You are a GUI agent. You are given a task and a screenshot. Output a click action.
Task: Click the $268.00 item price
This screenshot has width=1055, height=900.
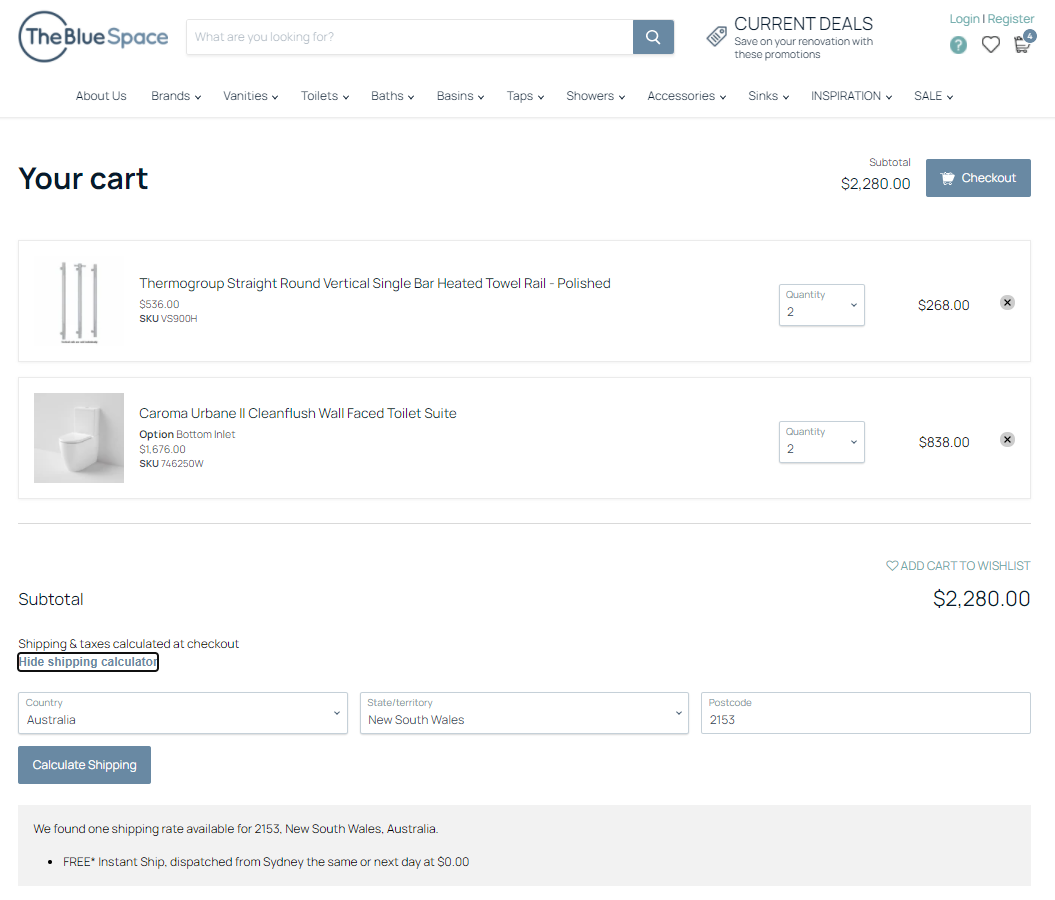point(943,305)
